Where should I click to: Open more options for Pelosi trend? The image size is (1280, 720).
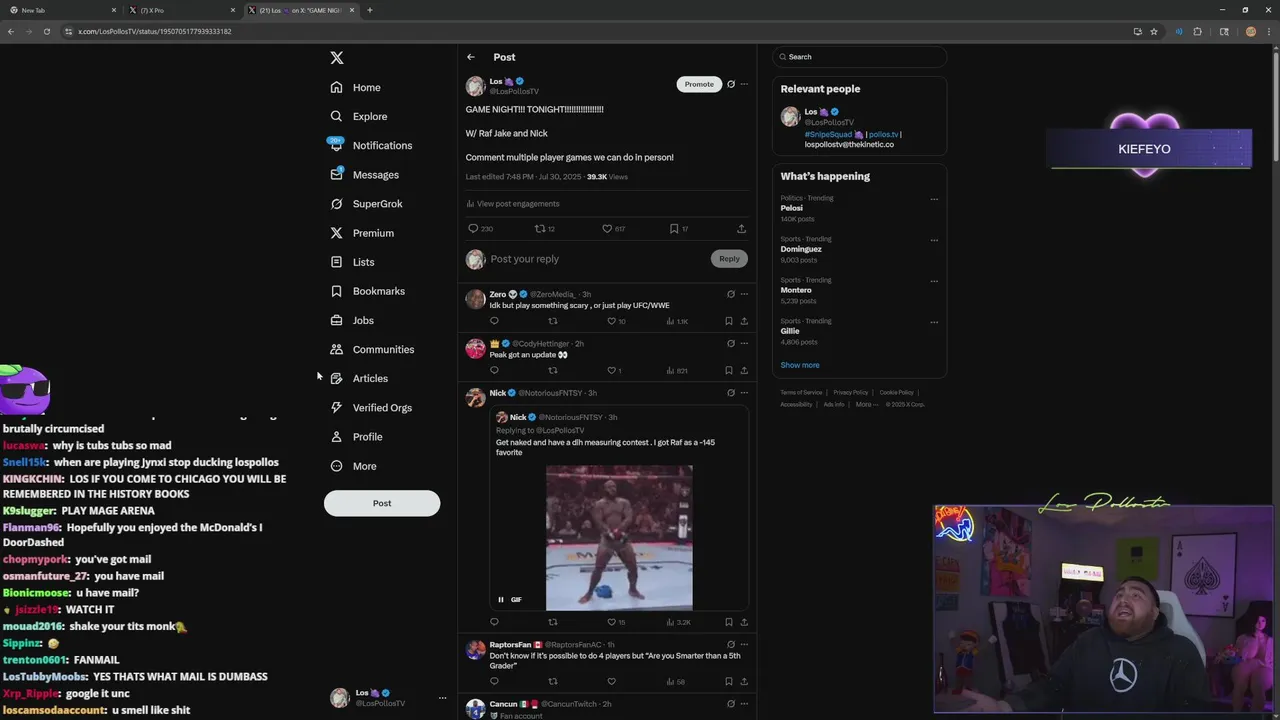934,199
